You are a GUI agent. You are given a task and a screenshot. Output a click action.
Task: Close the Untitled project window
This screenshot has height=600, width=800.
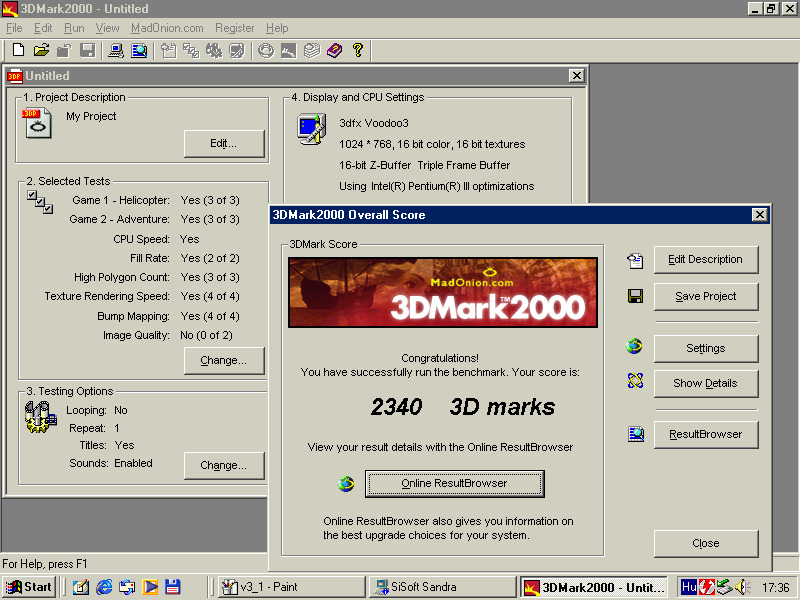pos(577,76)
